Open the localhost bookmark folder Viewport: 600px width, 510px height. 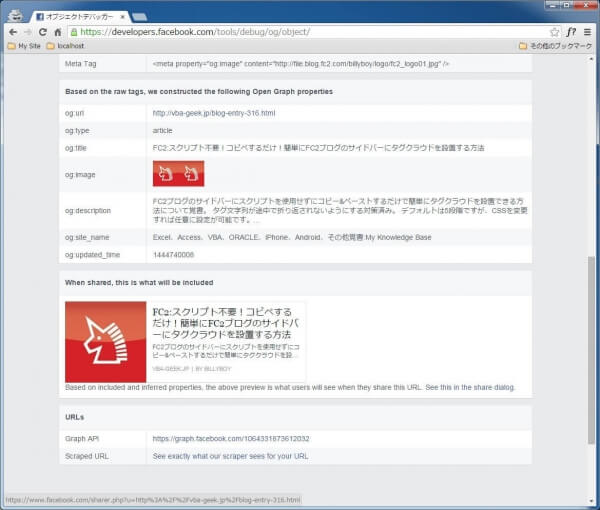tap(65, 46)
